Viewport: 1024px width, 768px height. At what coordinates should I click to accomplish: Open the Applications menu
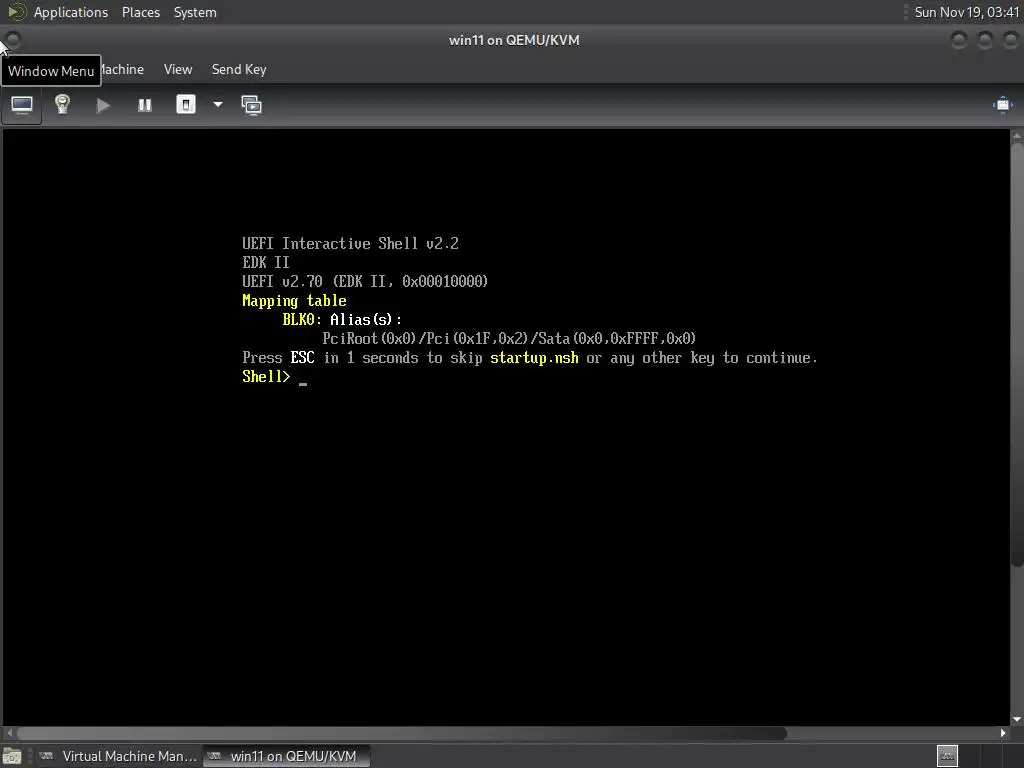[x=71, y=12]
